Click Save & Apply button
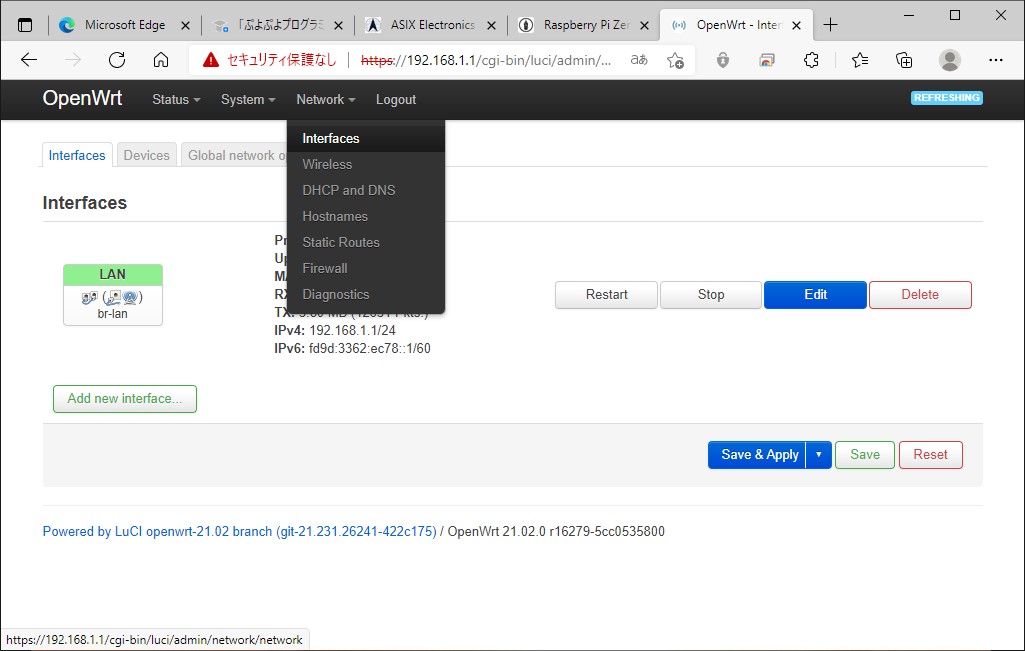 point(758,455)
